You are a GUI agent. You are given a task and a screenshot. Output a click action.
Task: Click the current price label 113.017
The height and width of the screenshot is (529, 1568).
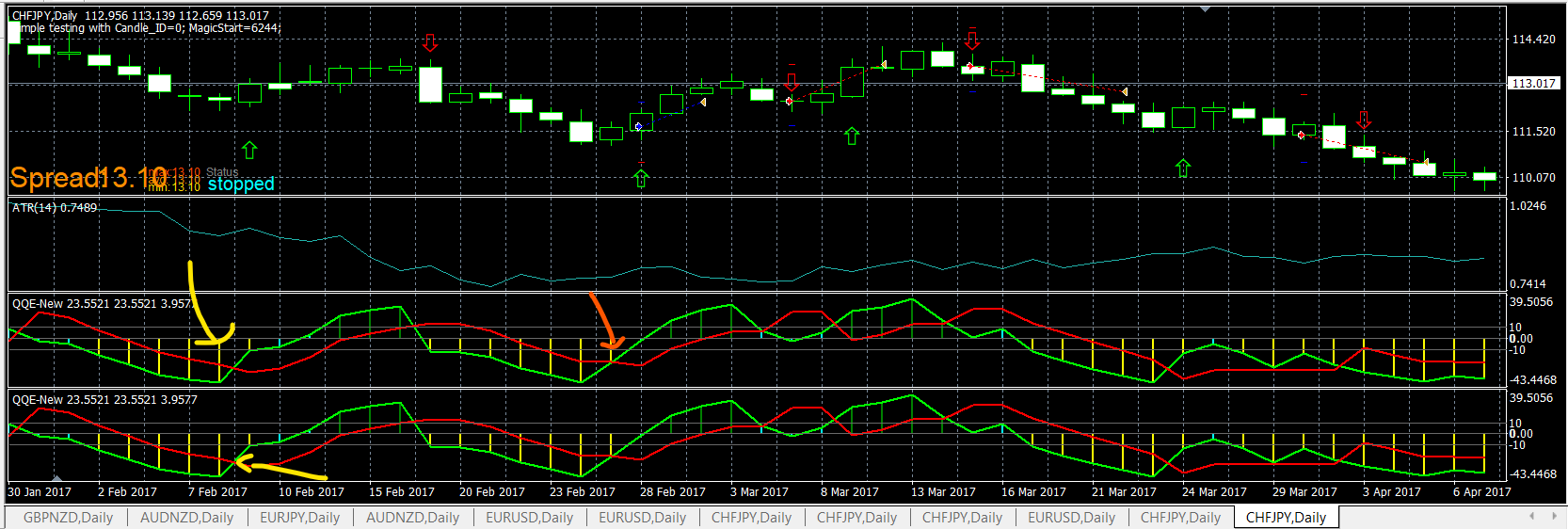(1533, 83)
